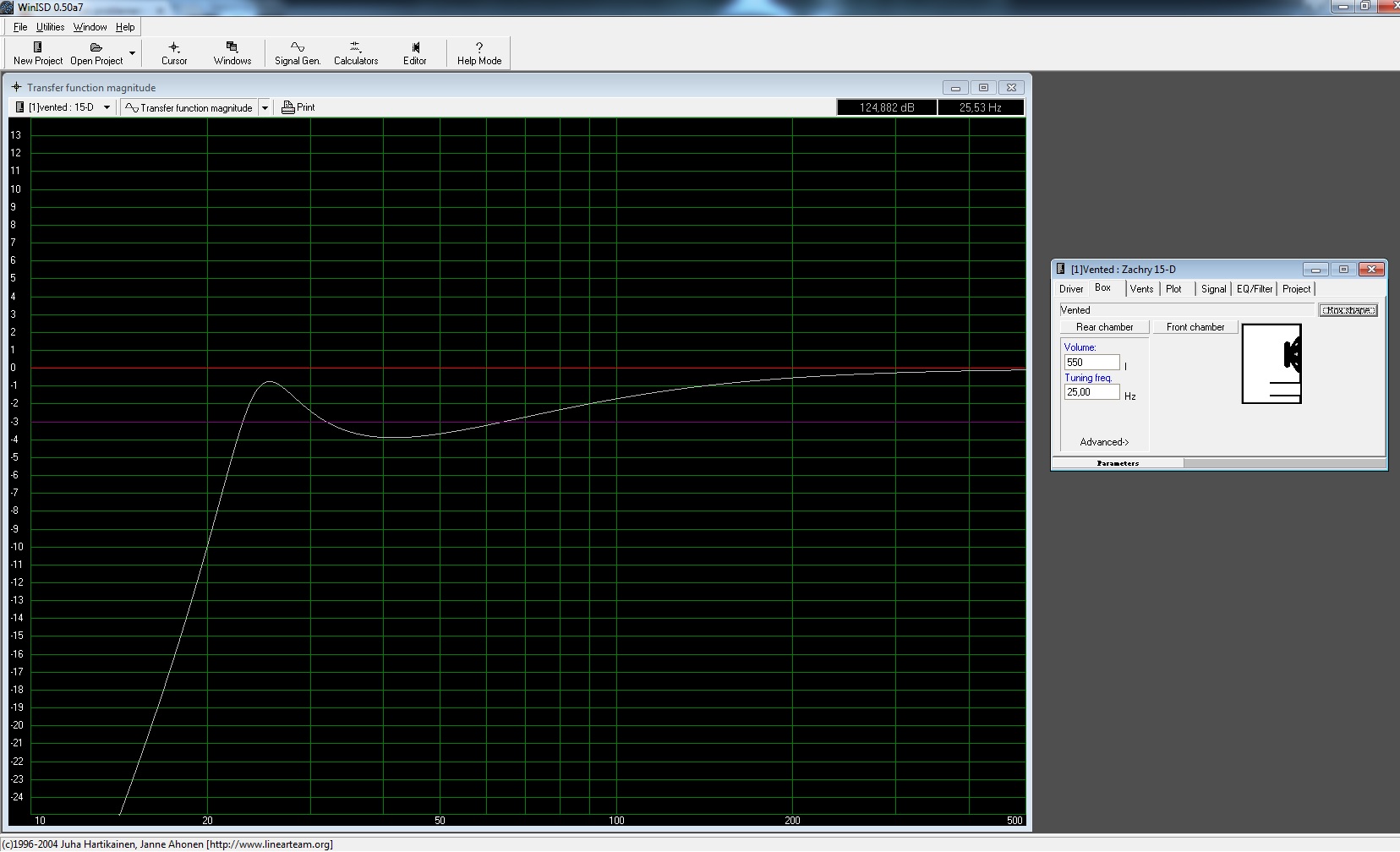This screenshot has width=1400, height=852.
Task: Switch to the Plot tab
Action: coord(1173,289)
